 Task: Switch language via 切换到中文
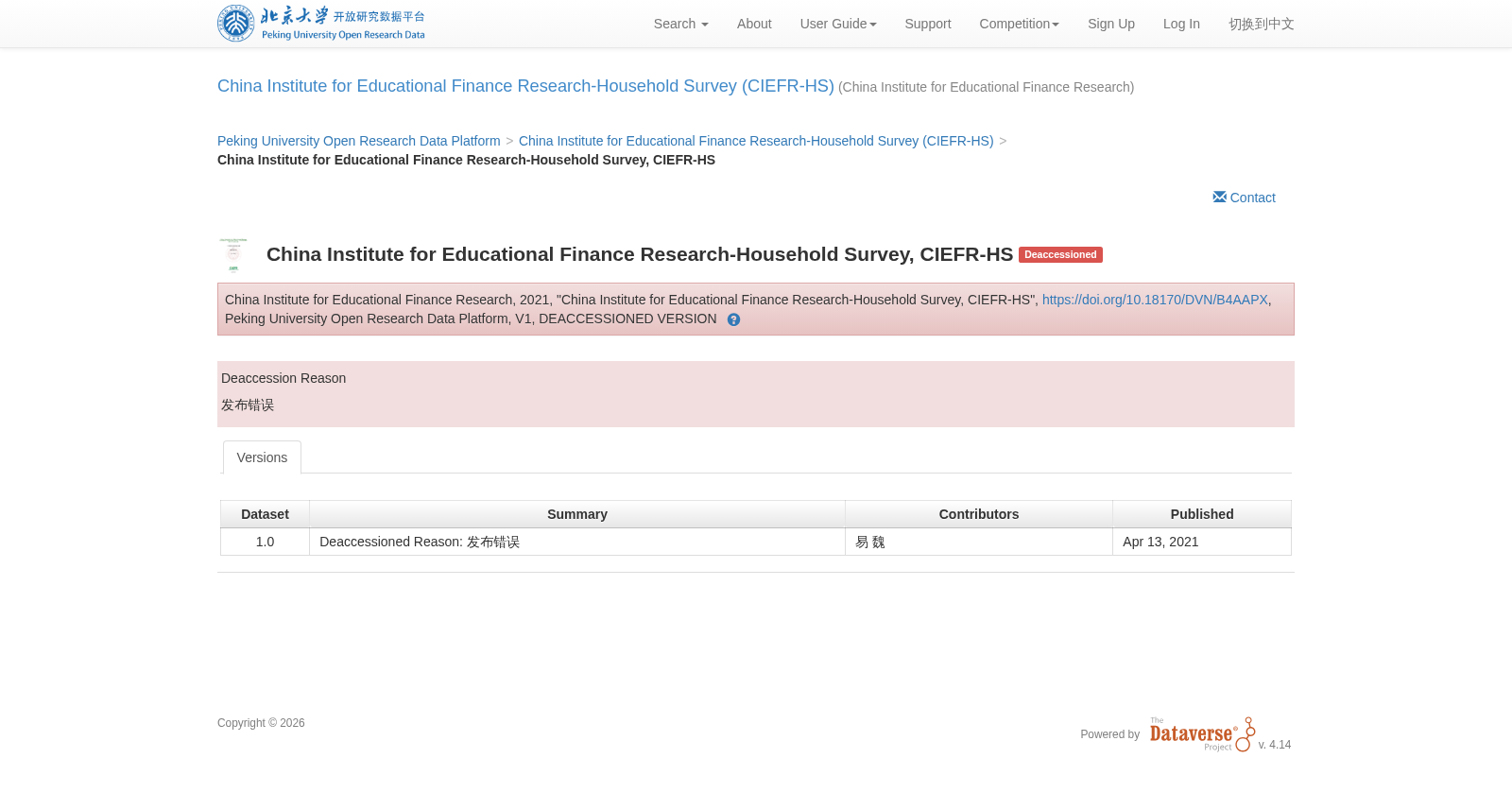pyautogui.click(x=1262, y=24)
